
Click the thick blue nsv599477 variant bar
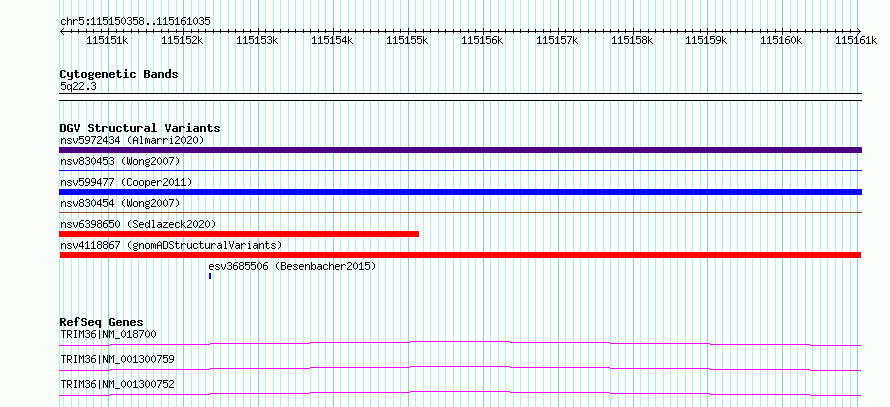460,192
